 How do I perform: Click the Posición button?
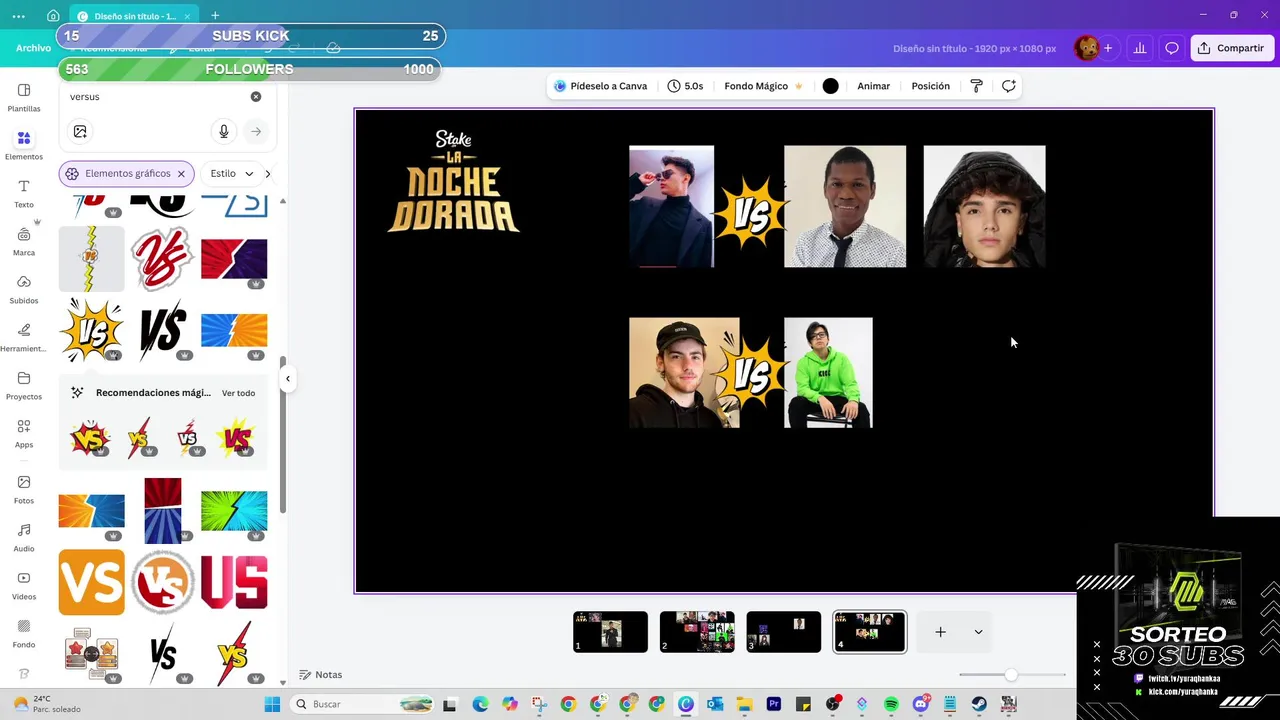pos(930,86)
